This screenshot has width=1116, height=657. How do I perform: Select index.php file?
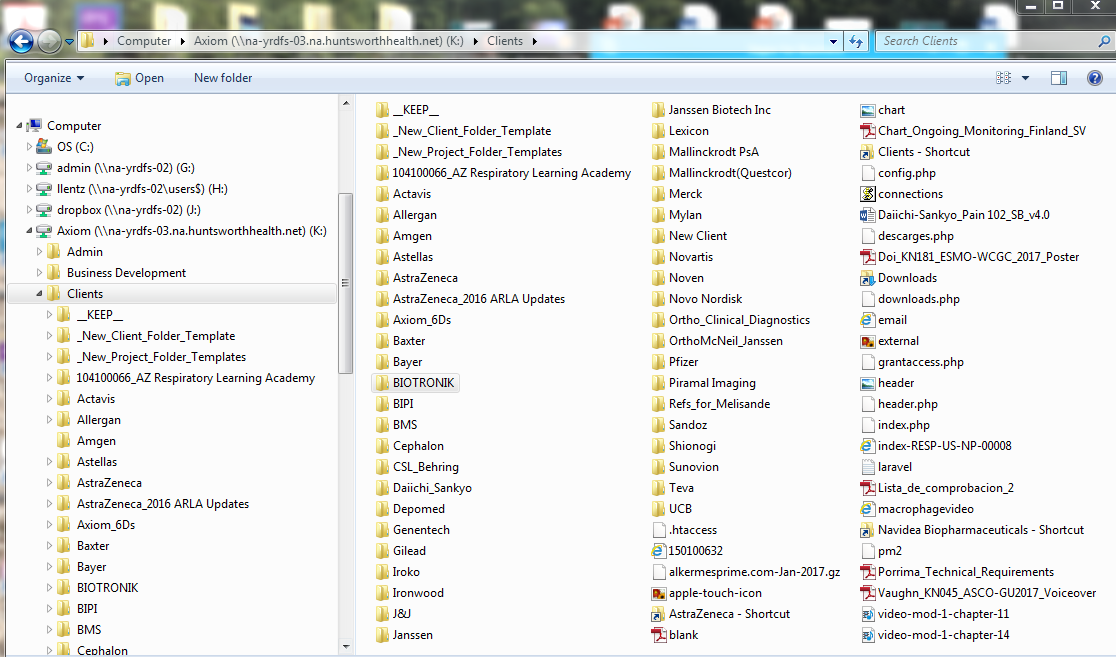point(895,425)
